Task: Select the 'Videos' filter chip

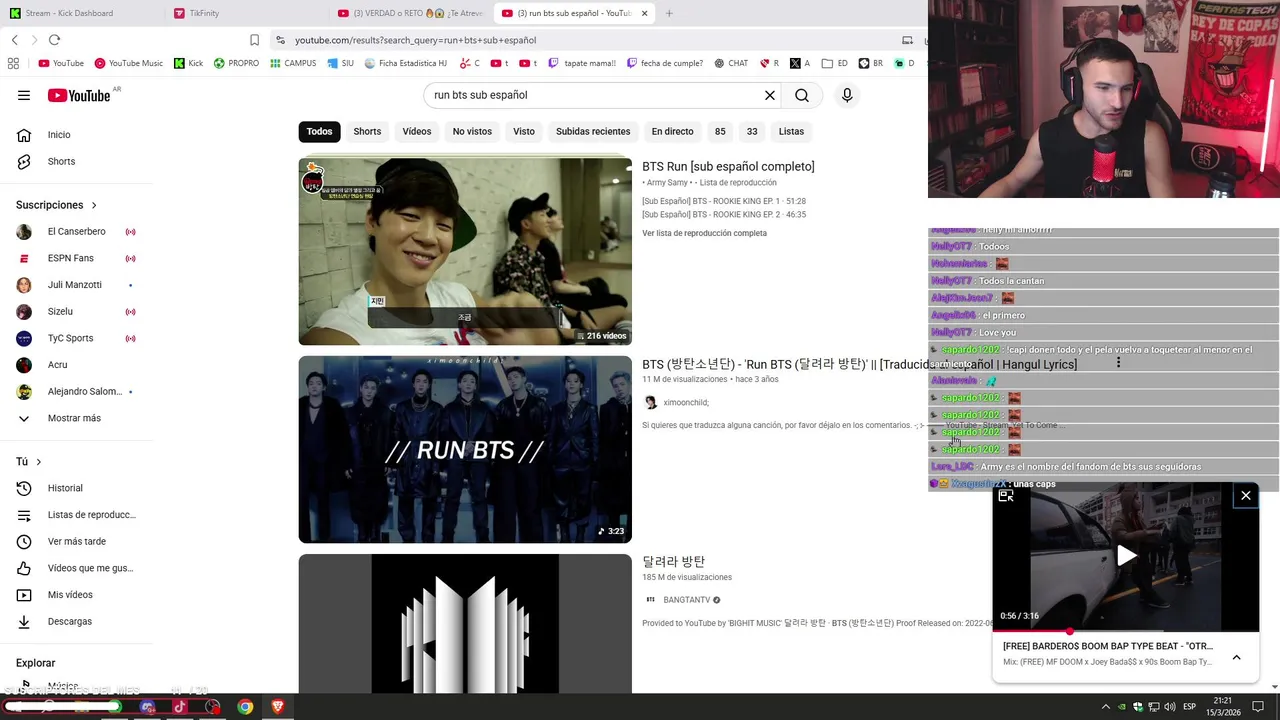Action: tap(417, 131)
